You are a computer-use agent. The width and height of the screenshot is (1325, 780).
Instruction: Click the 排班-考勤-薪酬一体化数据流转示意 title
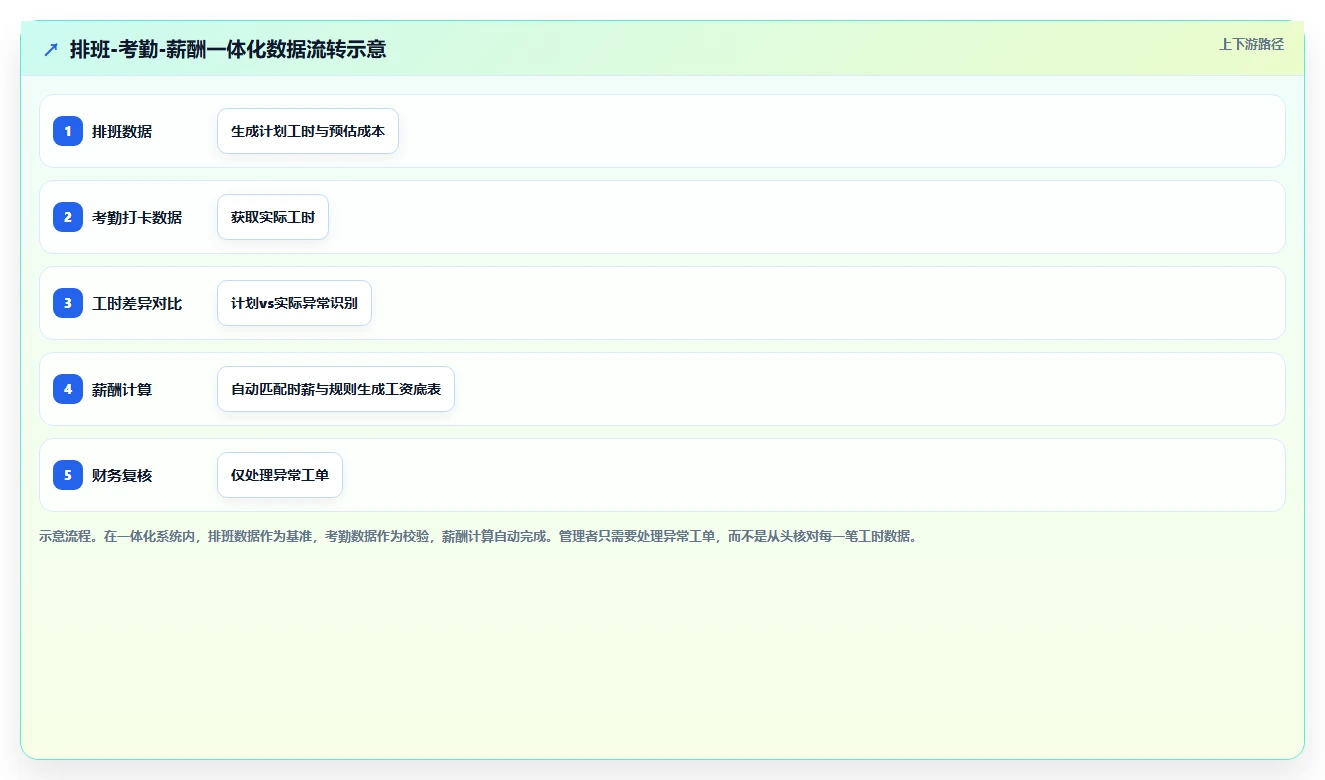[228, 49]
